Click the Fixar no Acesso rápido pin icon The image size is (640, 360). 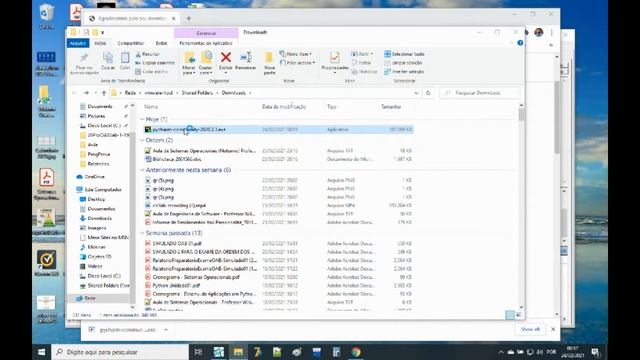pyautogui.click(x=84, y=58)
